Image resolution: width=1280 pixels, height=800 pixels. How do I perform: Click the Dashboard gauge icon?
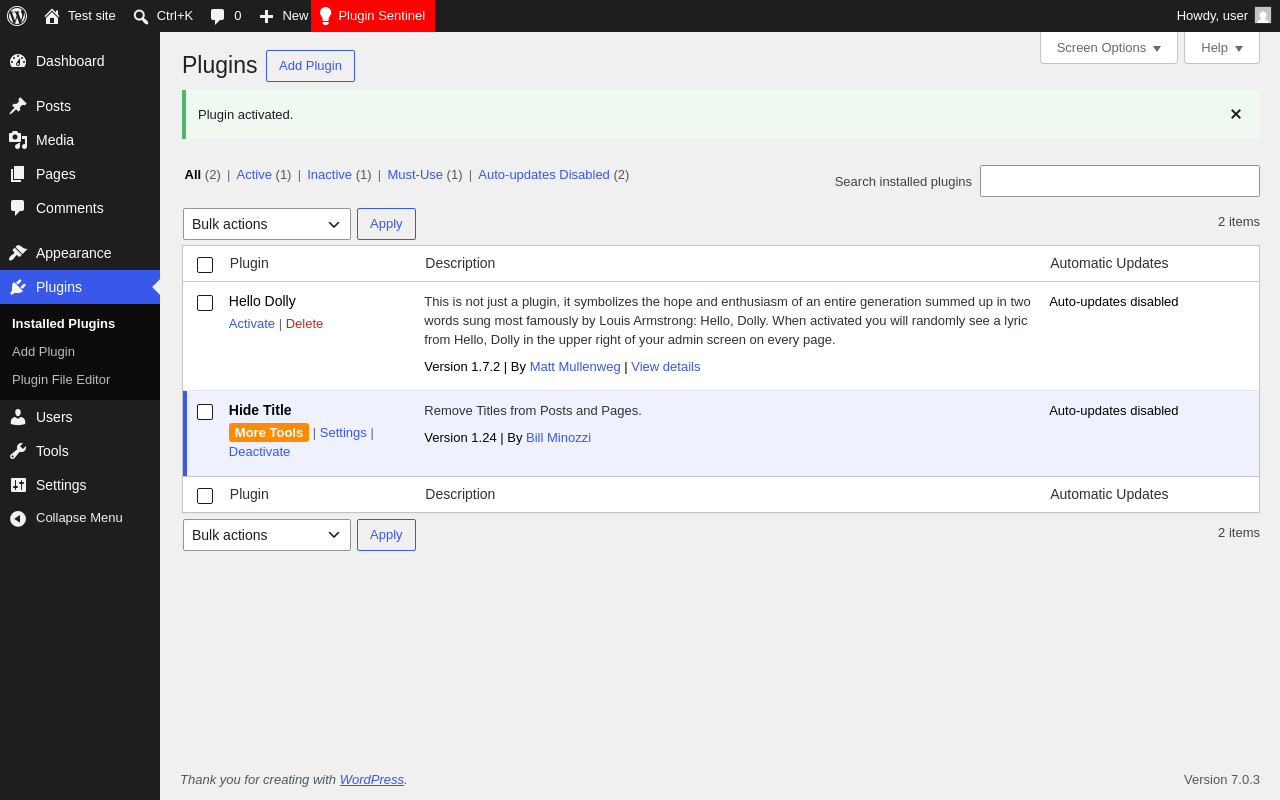coord(18,61)
